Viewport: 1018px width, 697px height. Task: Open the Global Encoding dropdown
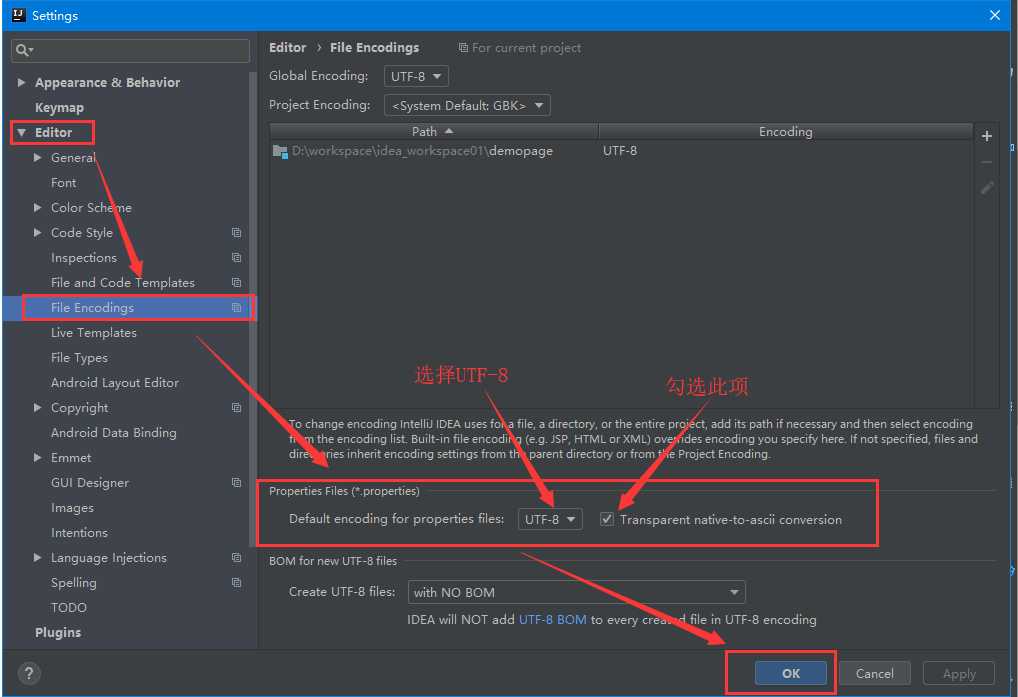pos(416,76)
